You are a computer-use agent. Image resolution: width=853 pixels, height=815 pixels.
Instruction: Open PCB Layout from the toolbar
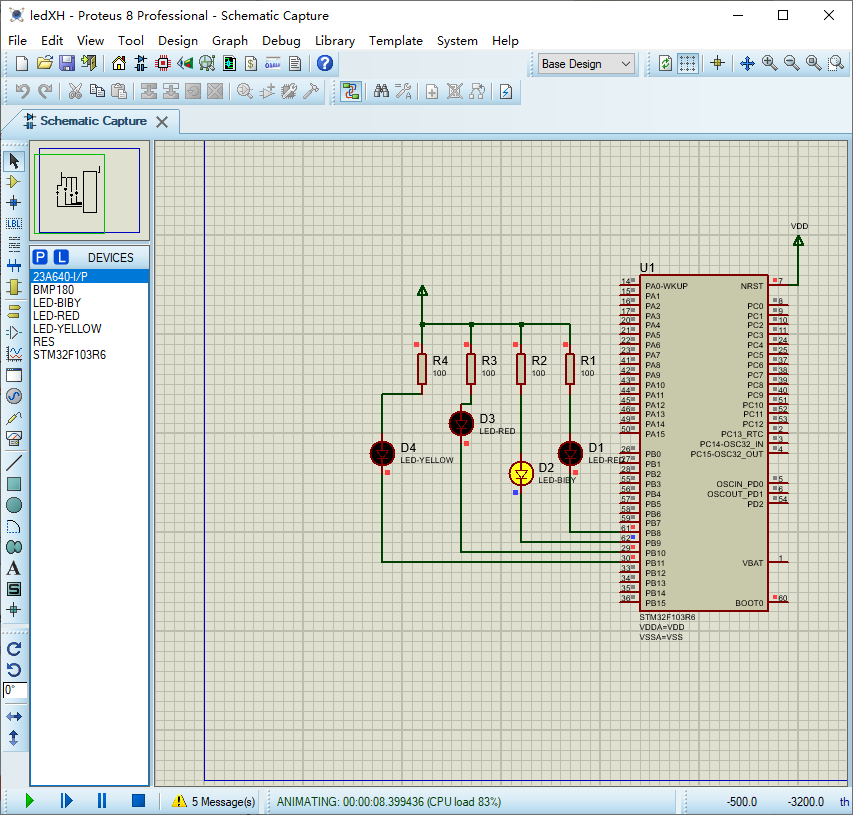[163, 64]
